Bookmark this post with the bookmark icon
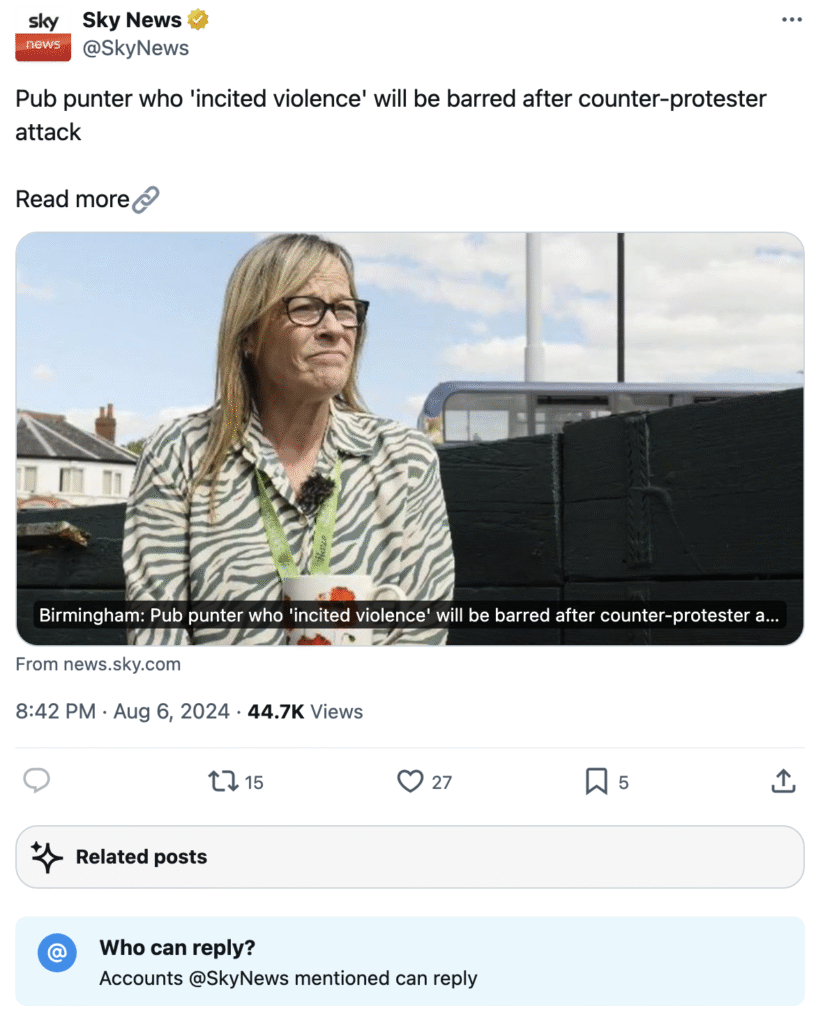 click(596, 781)
